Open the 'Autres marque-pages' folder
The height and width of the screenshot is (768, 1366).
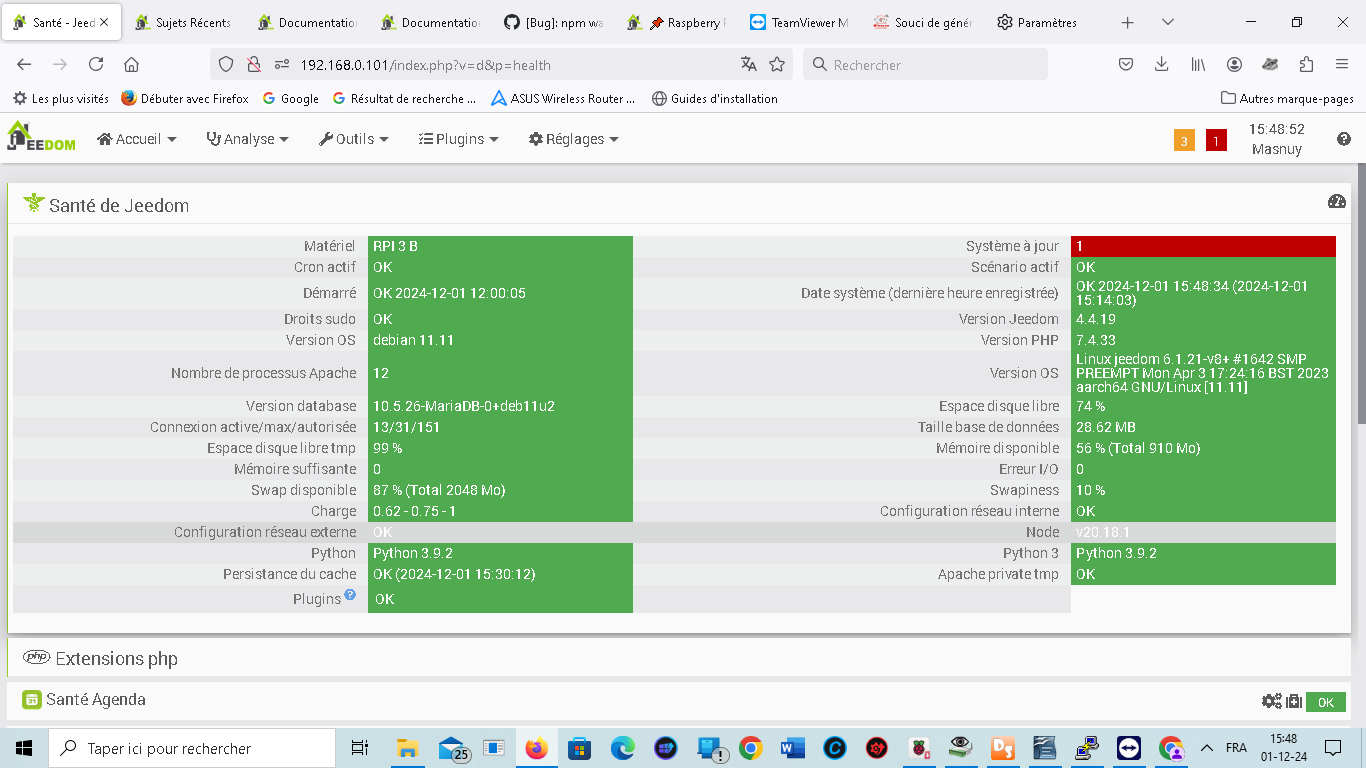click(1288, 99)
